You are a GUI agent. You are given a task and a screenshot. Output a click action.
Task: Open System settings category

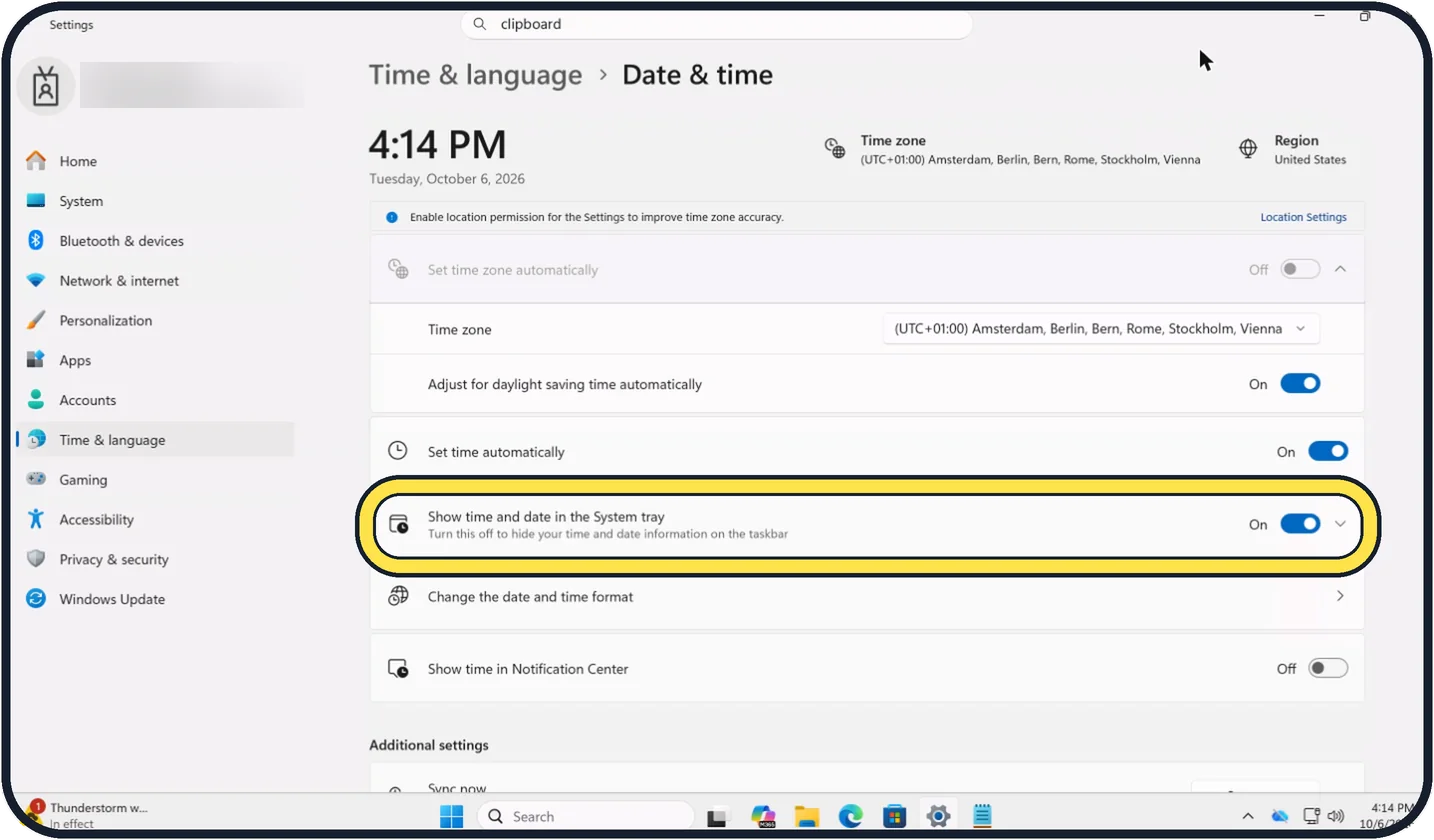155,201
